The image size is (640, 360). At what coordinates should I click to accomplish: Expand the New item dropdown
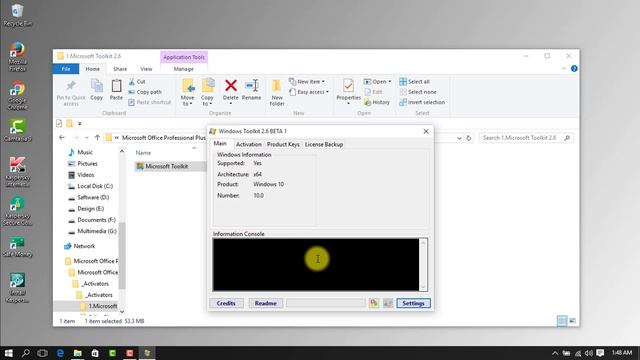point(307,82)
